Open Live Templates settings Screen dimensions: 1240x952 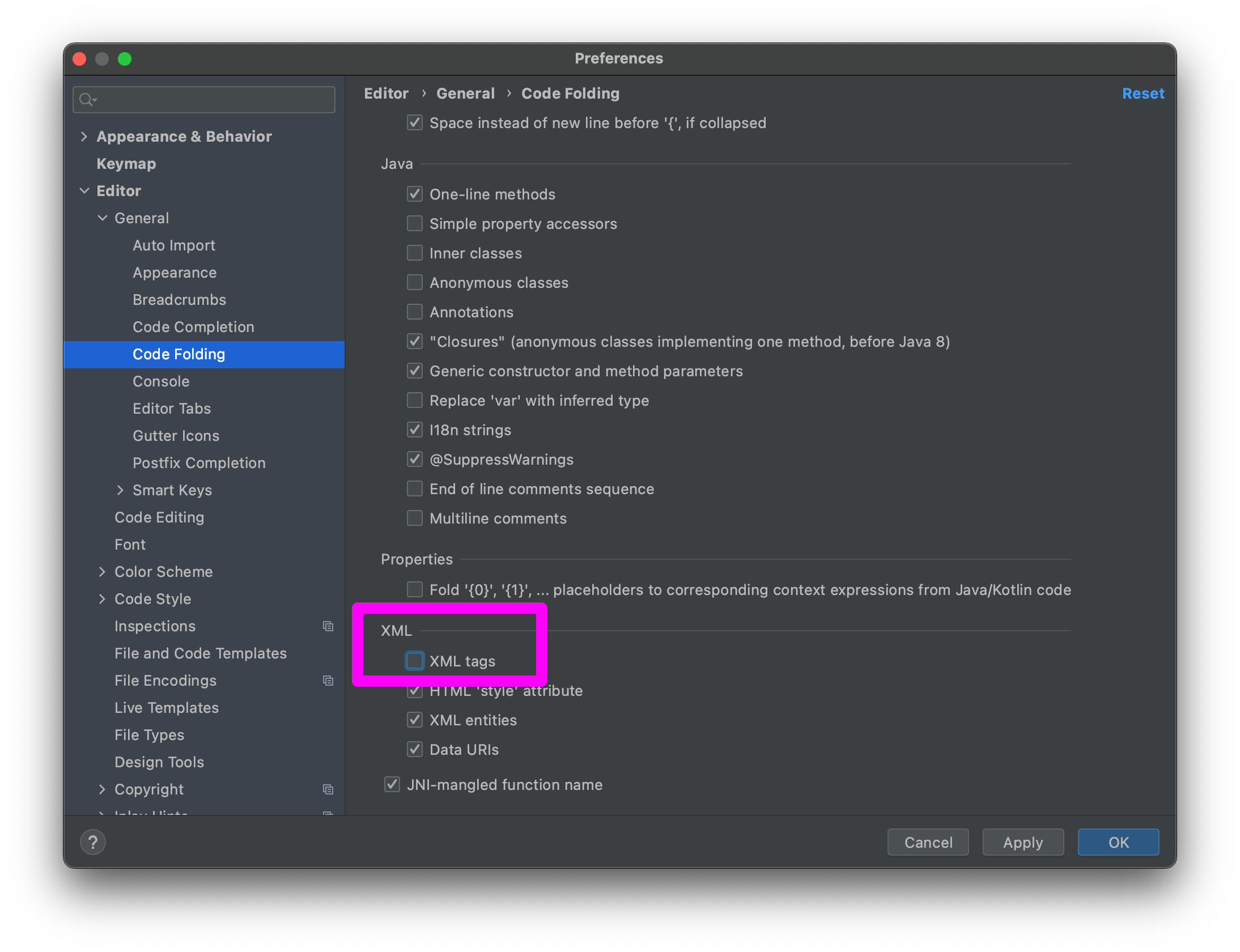[x=167, y=708]
